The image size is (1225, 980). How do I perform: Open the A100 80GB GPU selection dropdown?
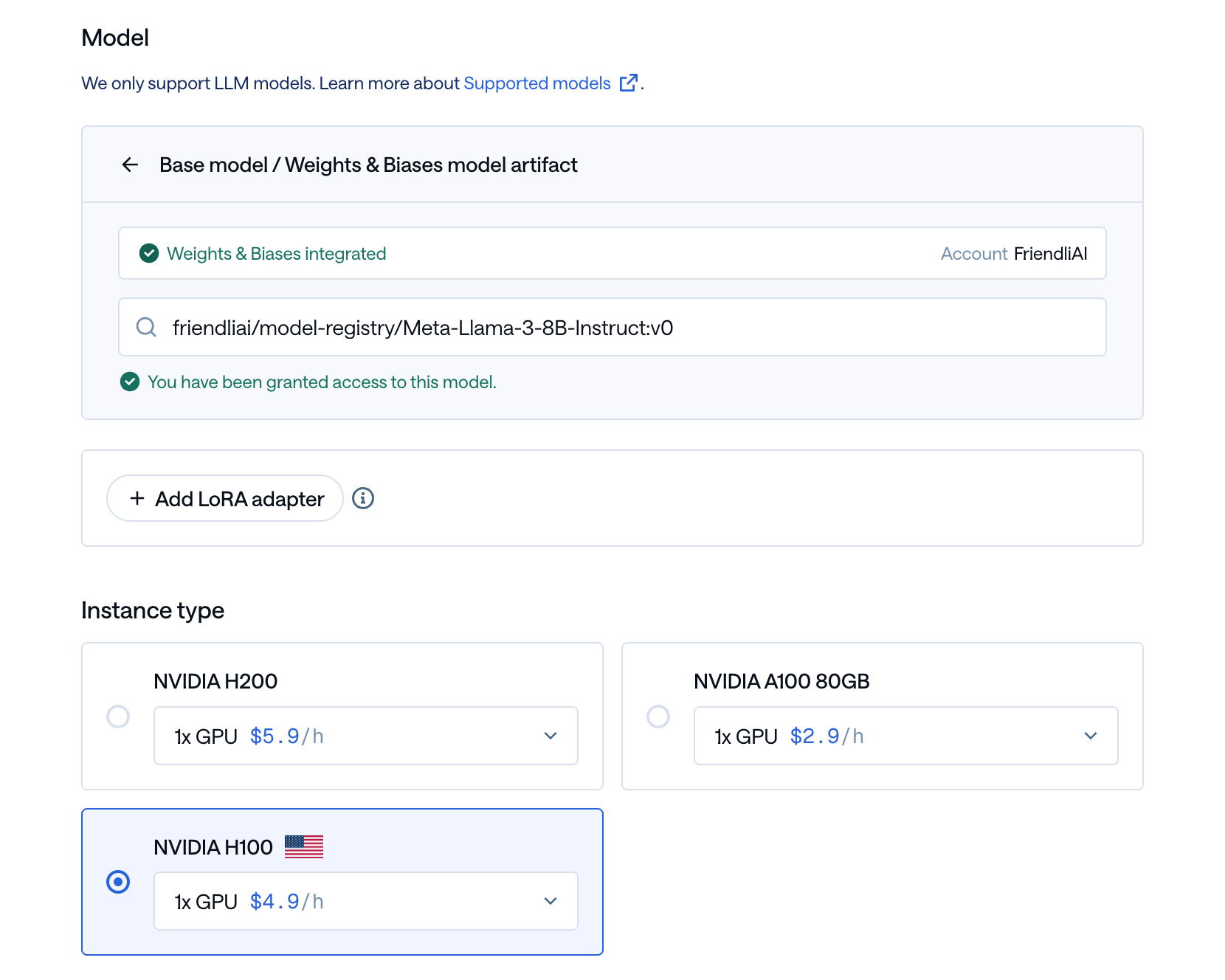[1090, 736]
